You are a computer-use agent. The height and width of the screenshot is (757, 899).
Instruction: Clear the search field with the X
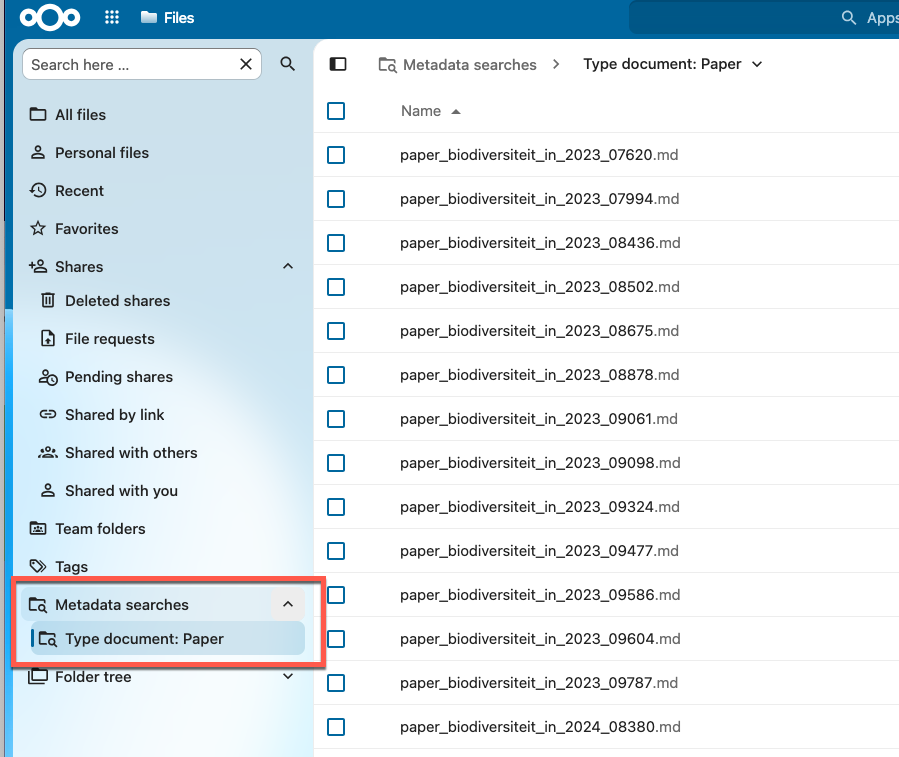[245, 64]
